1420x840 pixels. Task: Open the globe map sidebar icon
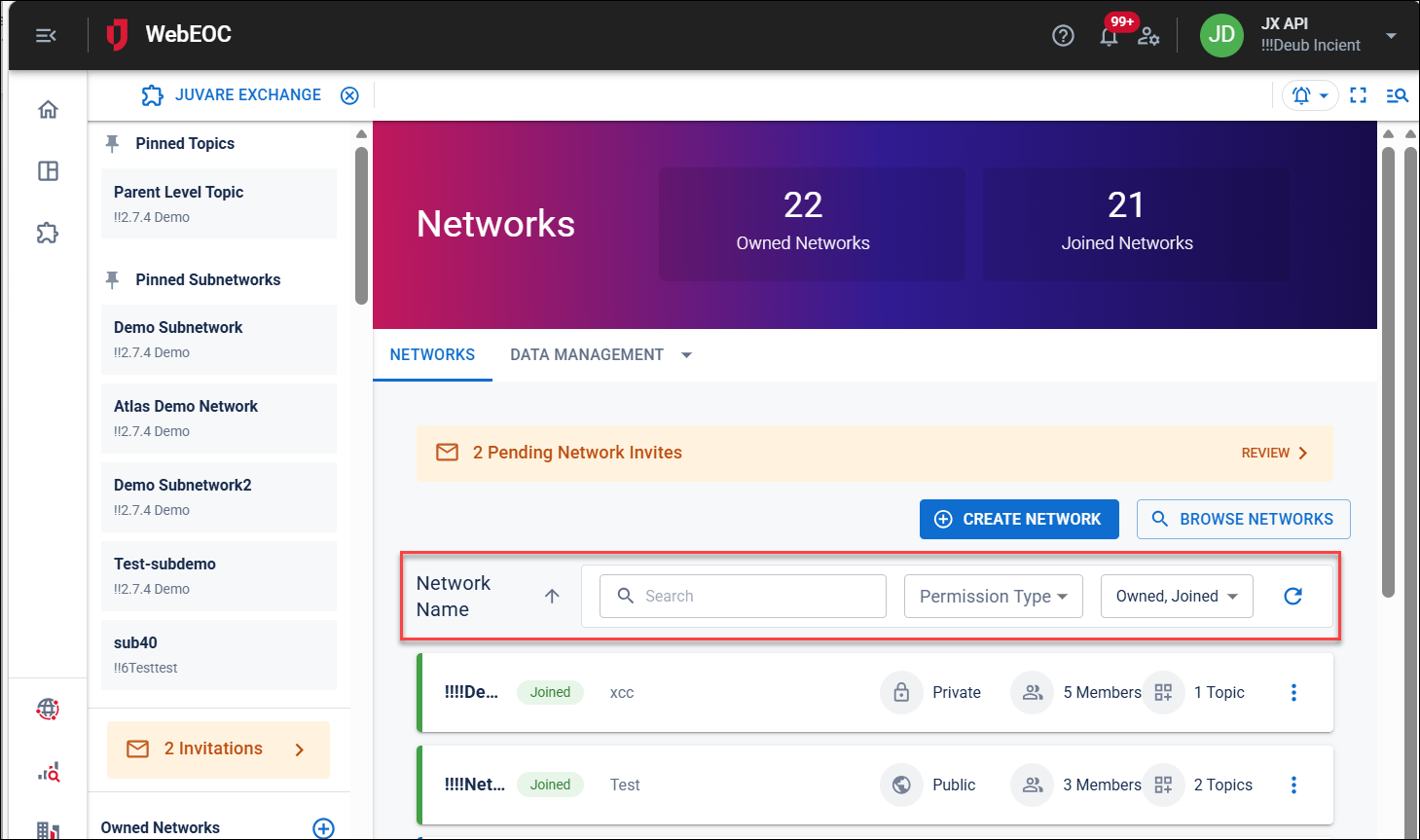48,709
